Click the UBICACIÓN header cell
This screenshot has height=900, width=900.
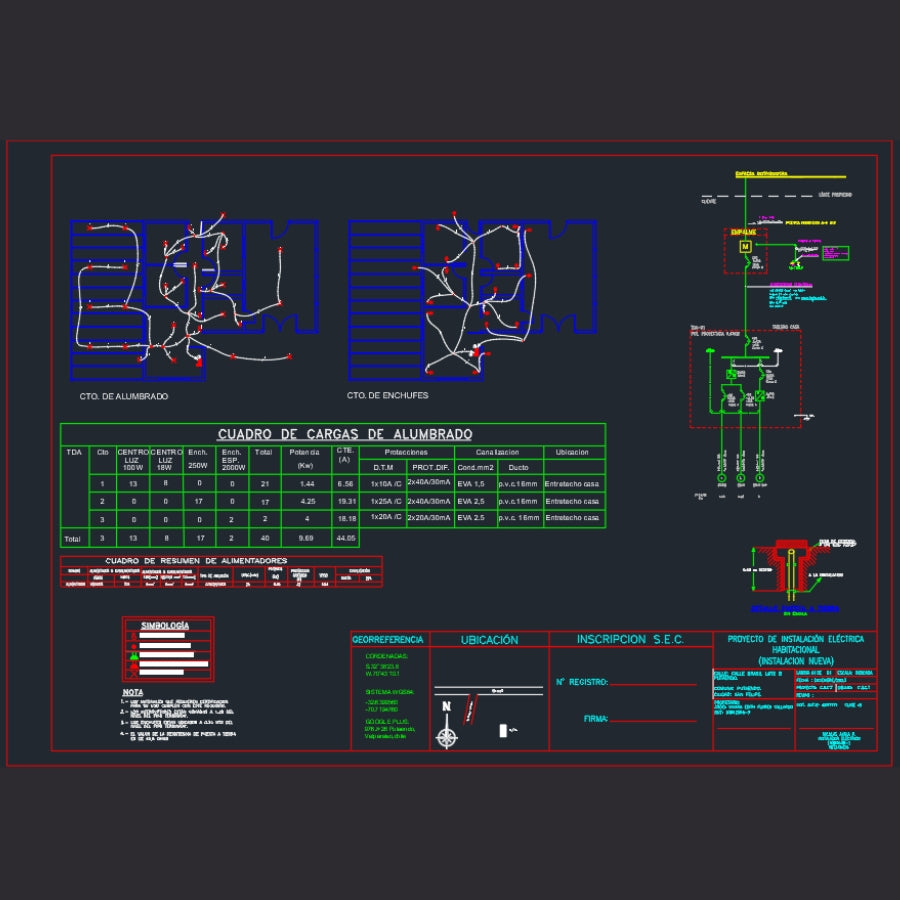pos(489,640)
